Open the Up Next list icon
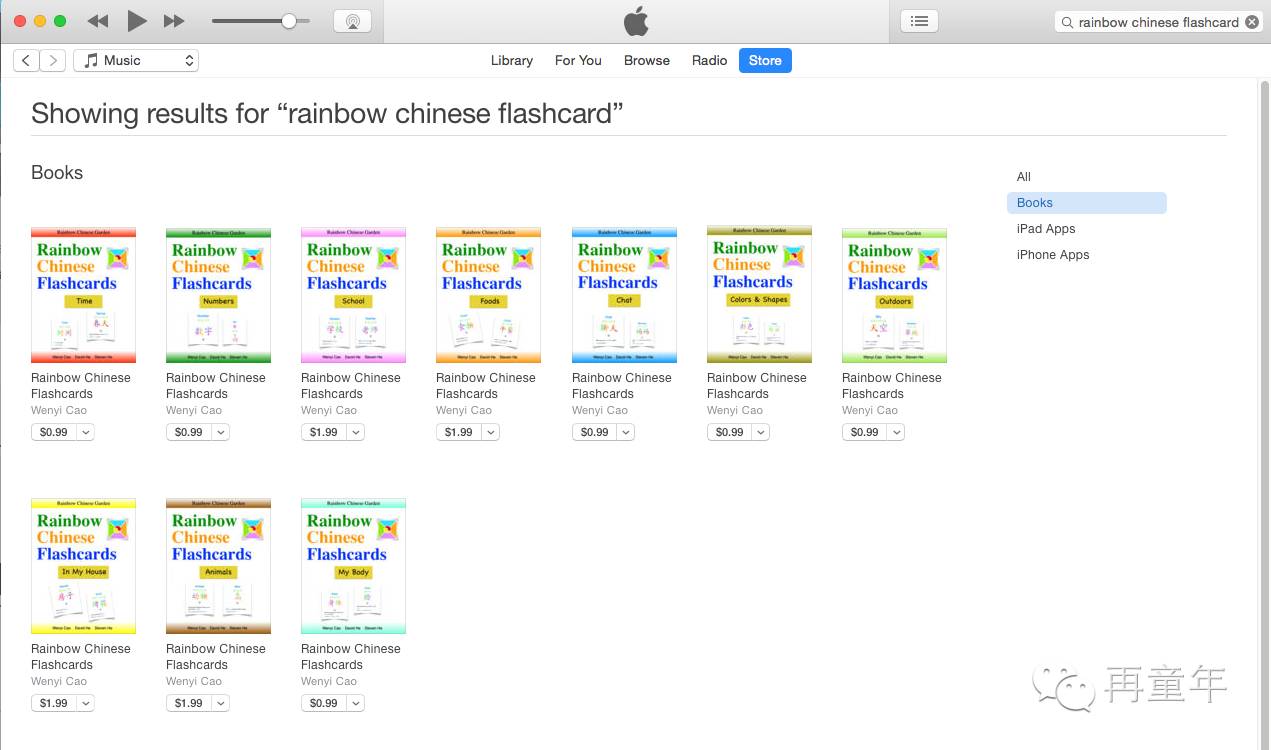The height and width of the screenshot is (750, 1271). 920,21
